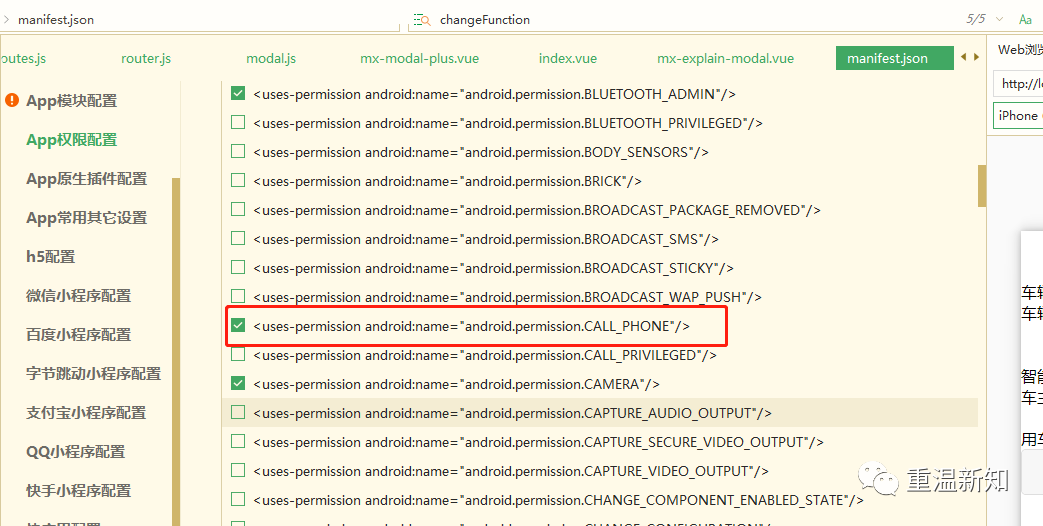Click the sidebar vertical scrollbar thumb
The image size is (1043, 526).
176,352
